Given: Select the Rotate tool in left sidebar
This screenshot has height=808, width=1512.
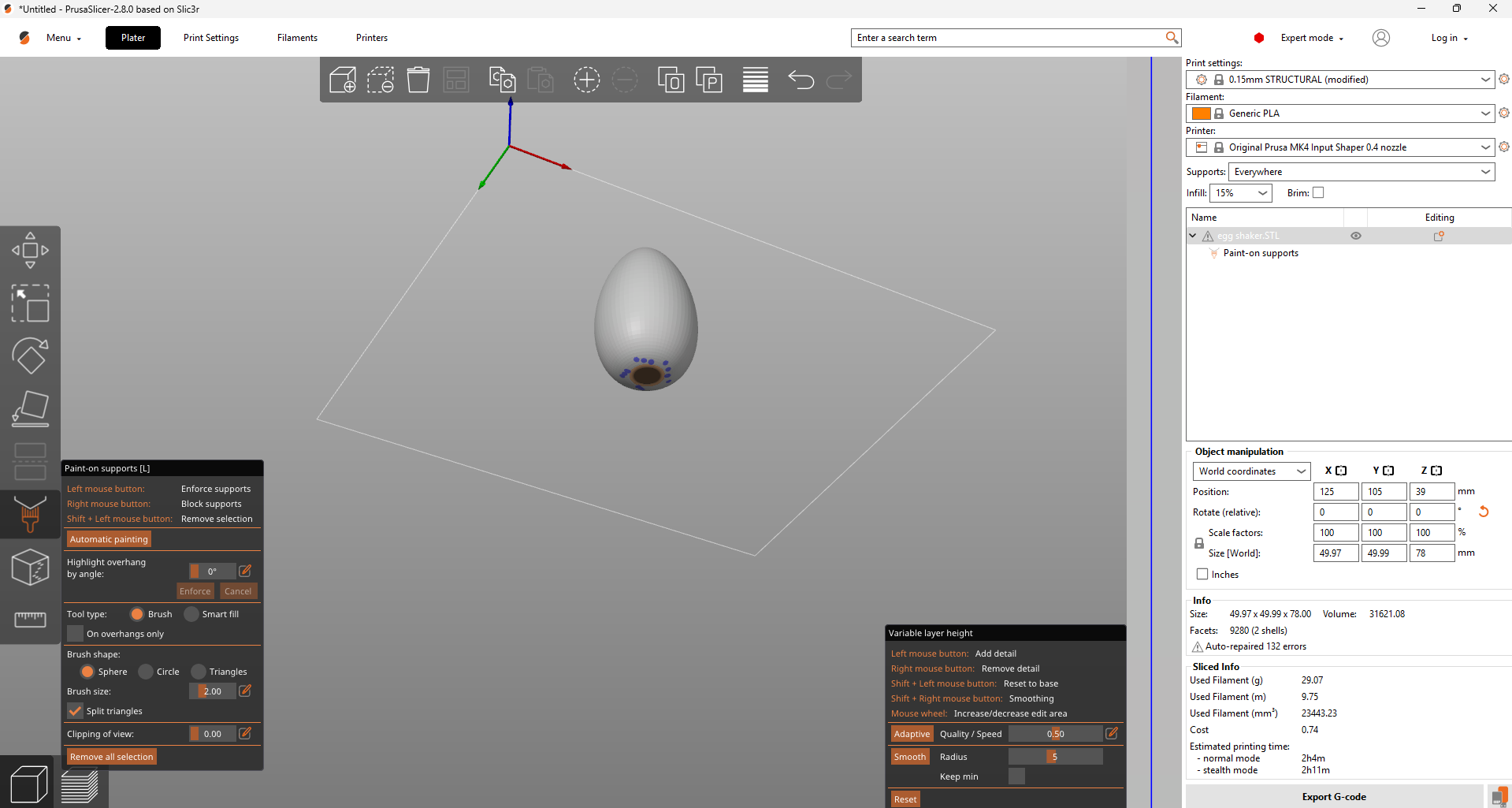Looking at the screenshot, I should (x=30, y=356).
